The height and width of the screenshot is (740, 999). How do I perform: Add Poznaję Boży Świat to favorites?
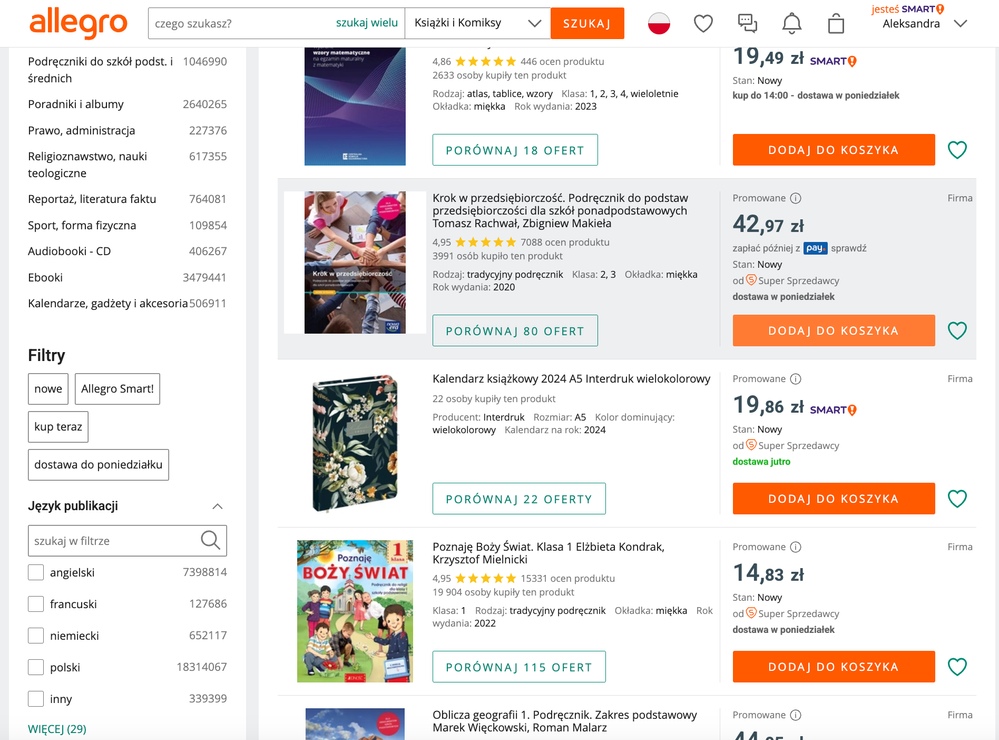pyautogui.click(x=957, y=667)
